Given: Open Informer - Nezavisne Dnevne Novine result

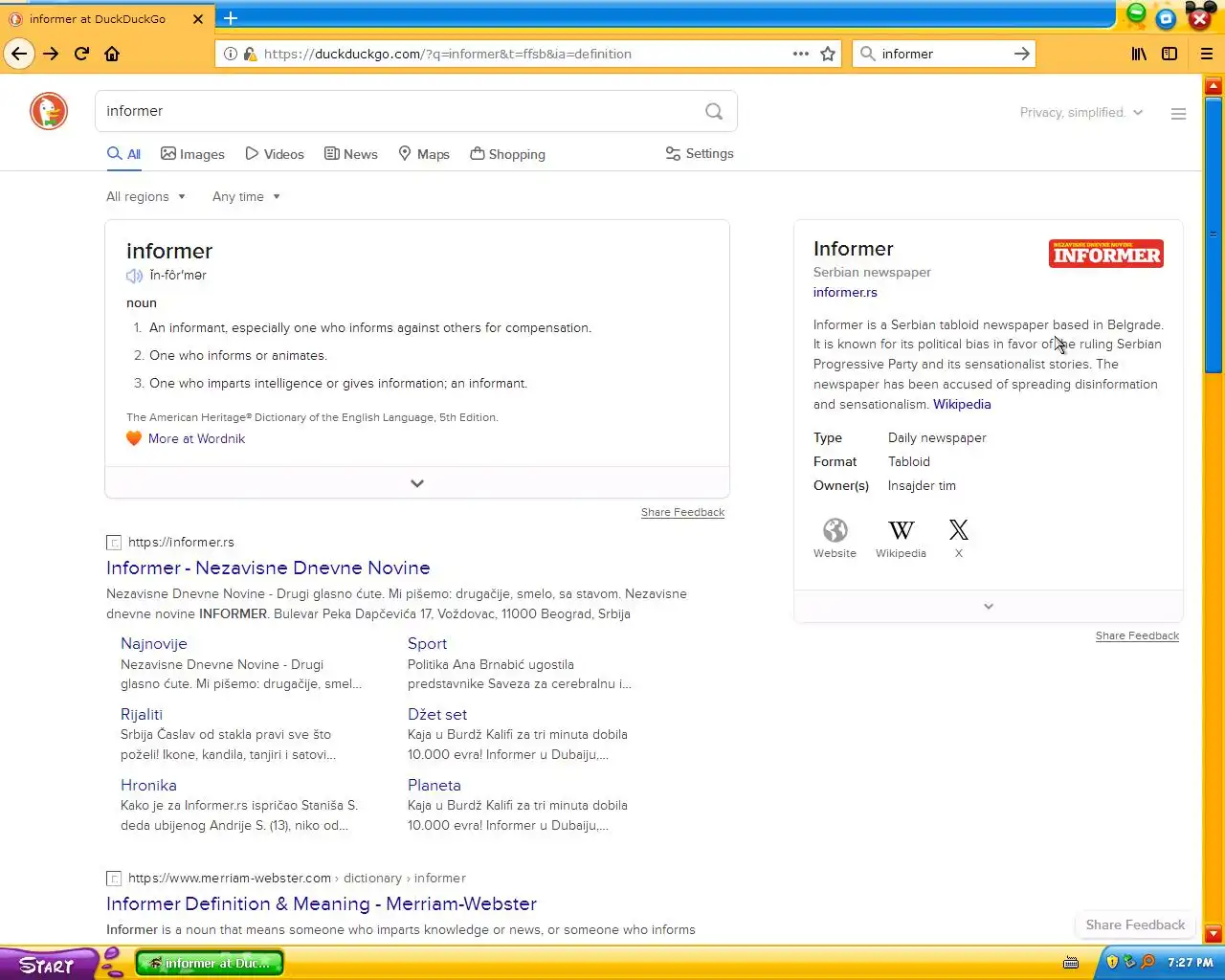Looking at the screenshot, I should (268, 568).
